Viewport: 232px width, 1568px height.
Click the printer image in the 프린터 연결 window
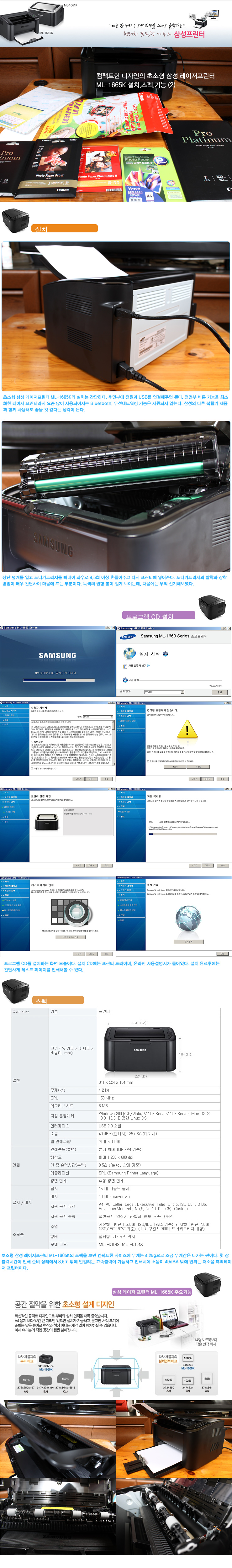[x=47, y=822]
